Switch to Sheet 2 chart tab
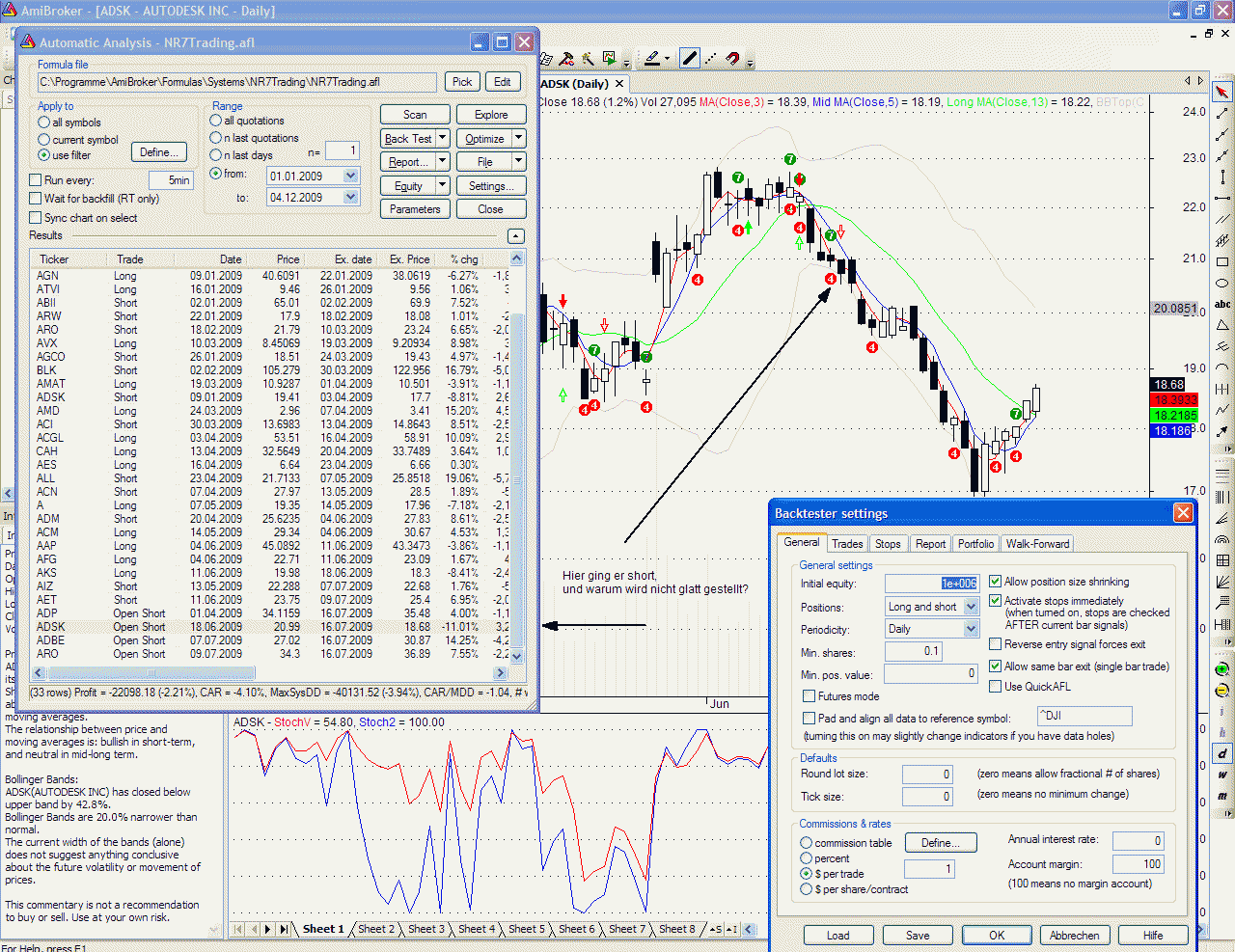 pyautogui.click(x=376, y=929)
